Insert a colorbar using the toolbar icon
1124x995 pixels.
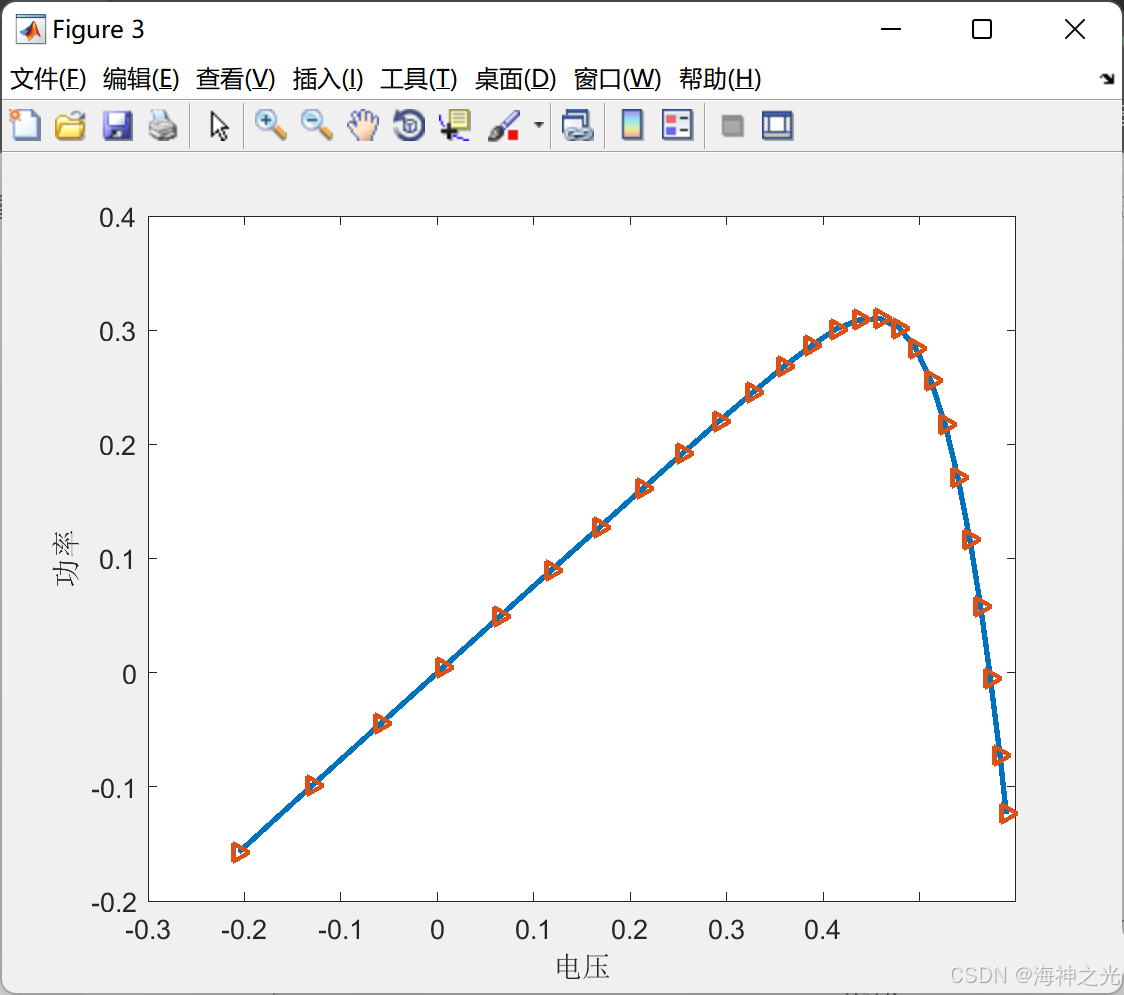(x=632, y=125)
